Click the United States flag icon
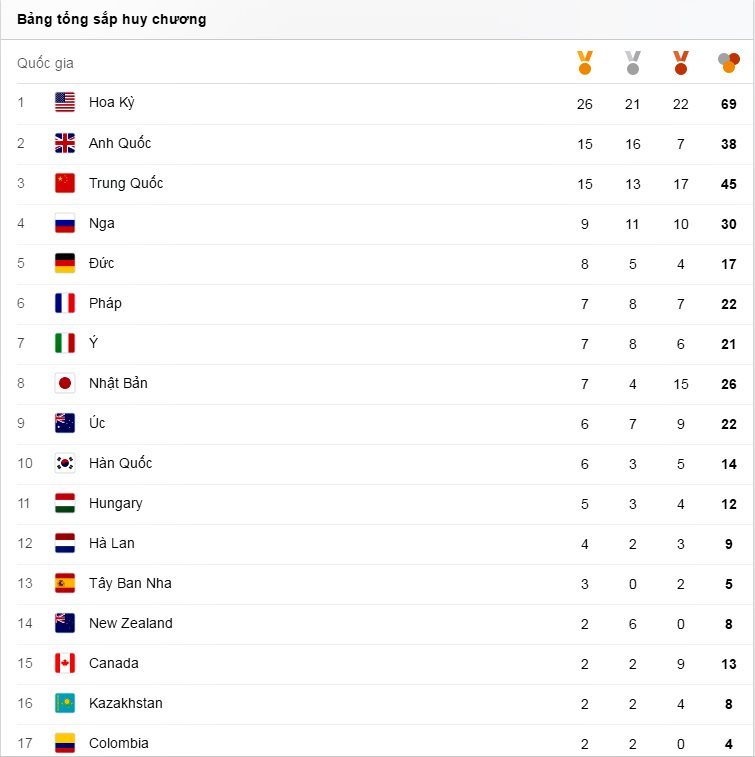This screenshot has height=757, width=755. 65,103
